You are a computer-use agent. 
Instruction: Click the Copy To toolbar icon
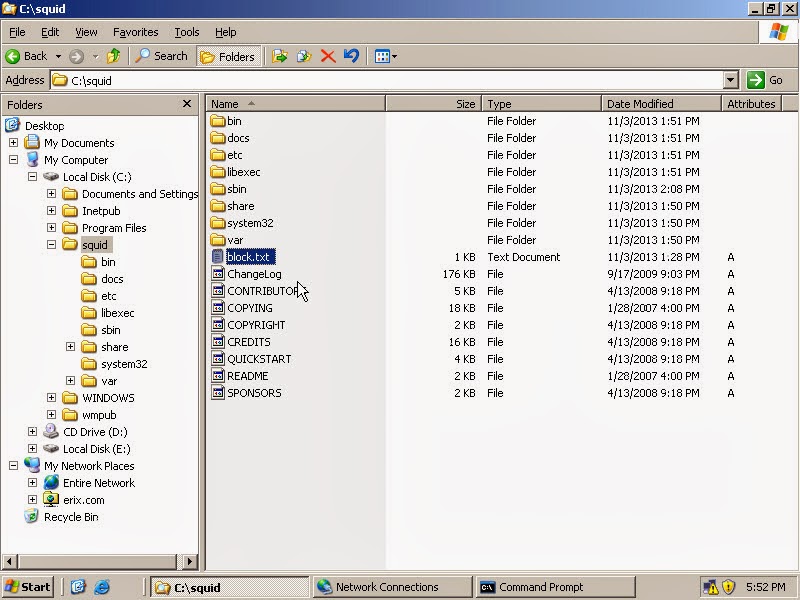304,56
